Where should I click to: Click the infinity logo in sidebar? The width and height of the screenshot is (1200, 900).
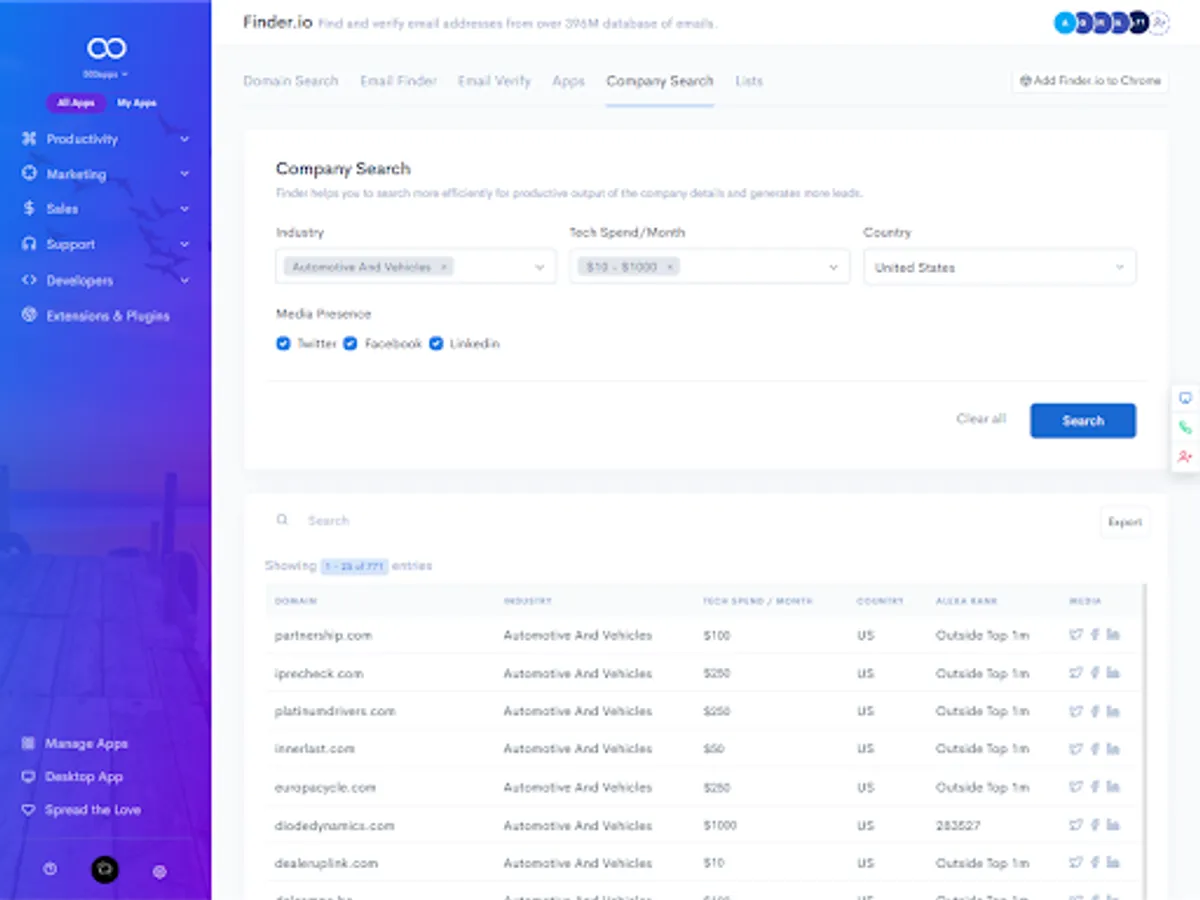tap(106, 48)
